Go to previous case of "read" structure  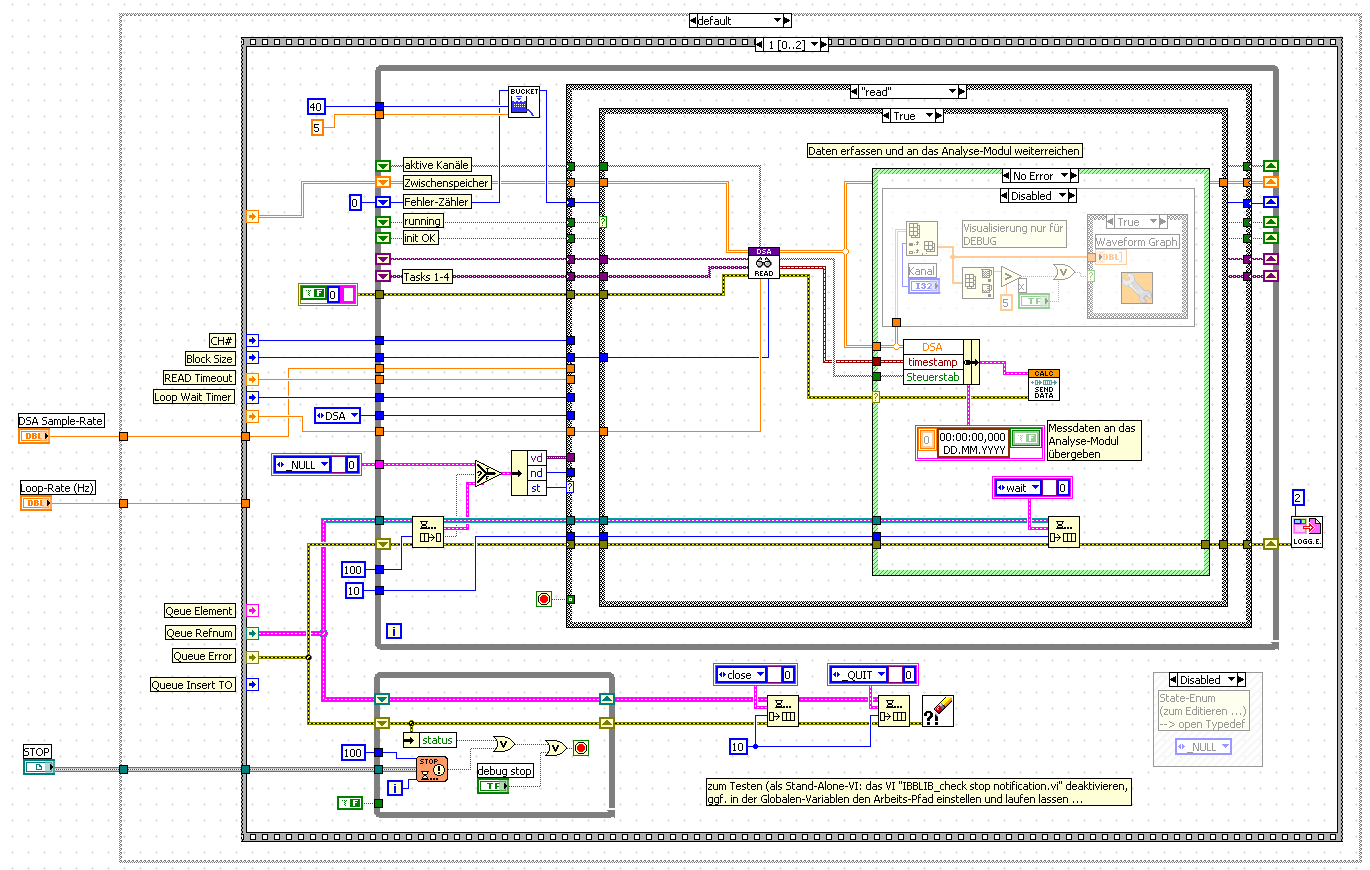point(854,92)
